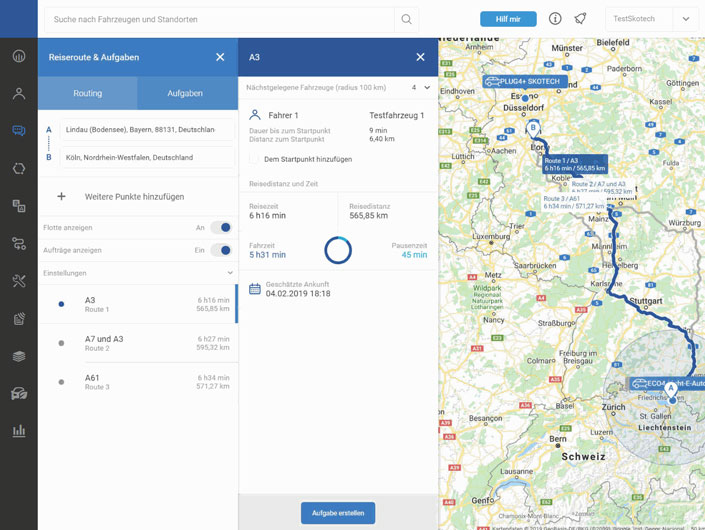Expand the Einstellungen section
The width and height of the screenshot is (705, 530).
[230, 273]
